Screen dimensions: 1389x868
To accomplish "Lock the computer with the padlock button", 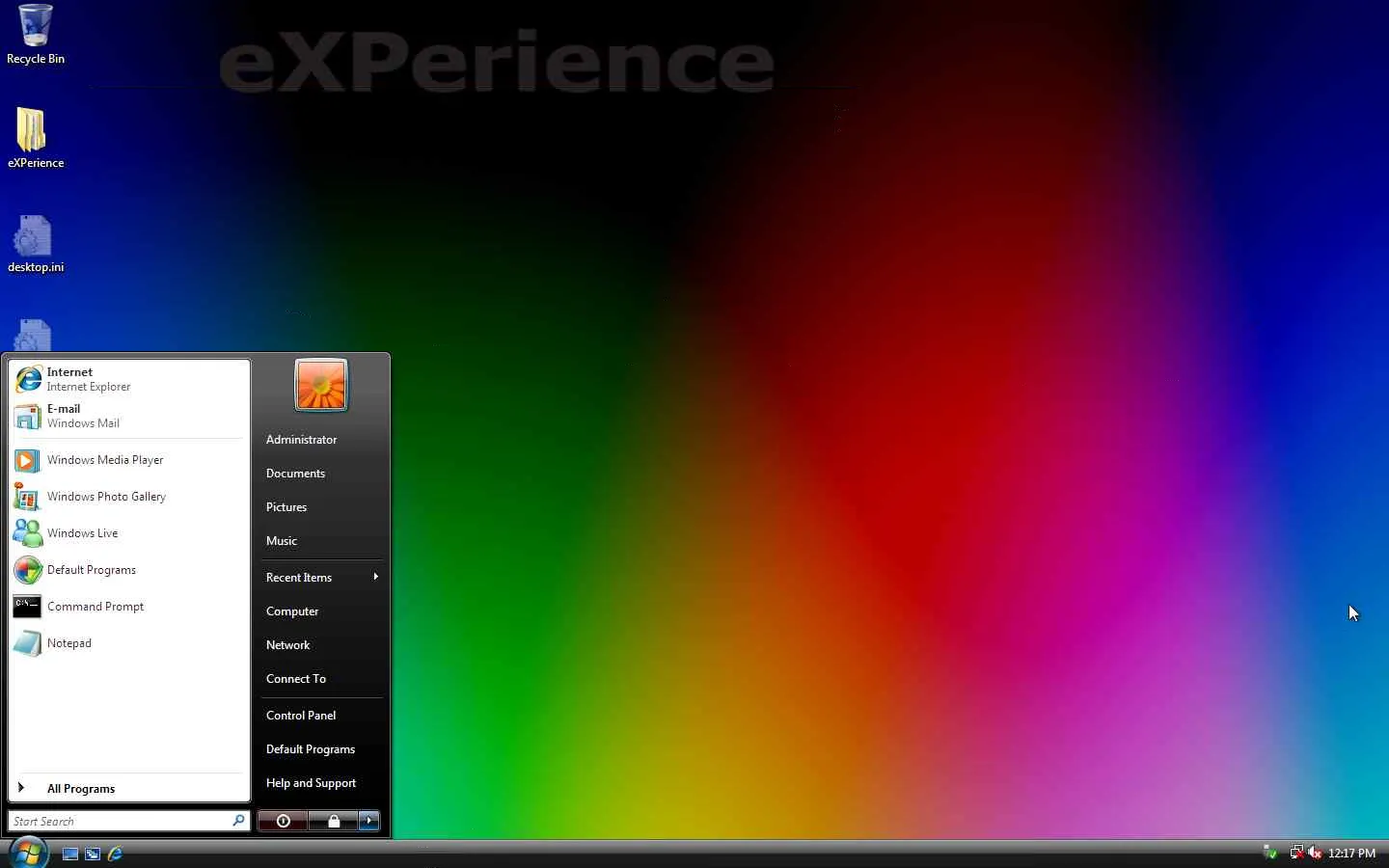I will point(333,821).
